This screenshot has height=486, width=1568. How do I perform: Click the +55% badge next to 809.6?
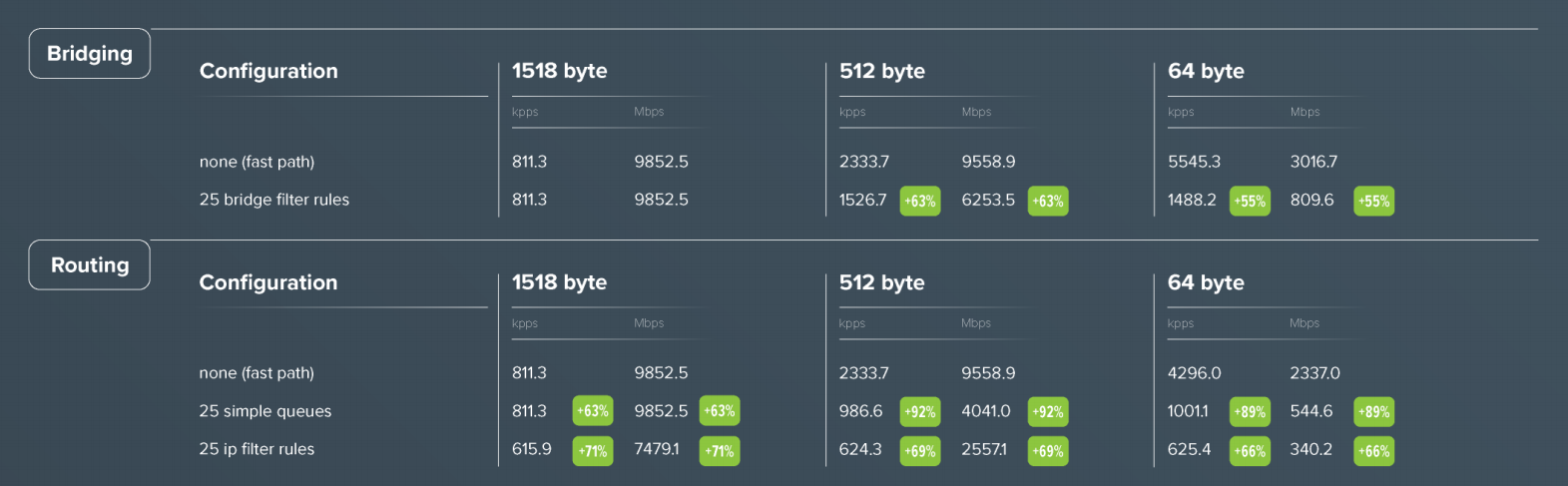pos(1373,201)
